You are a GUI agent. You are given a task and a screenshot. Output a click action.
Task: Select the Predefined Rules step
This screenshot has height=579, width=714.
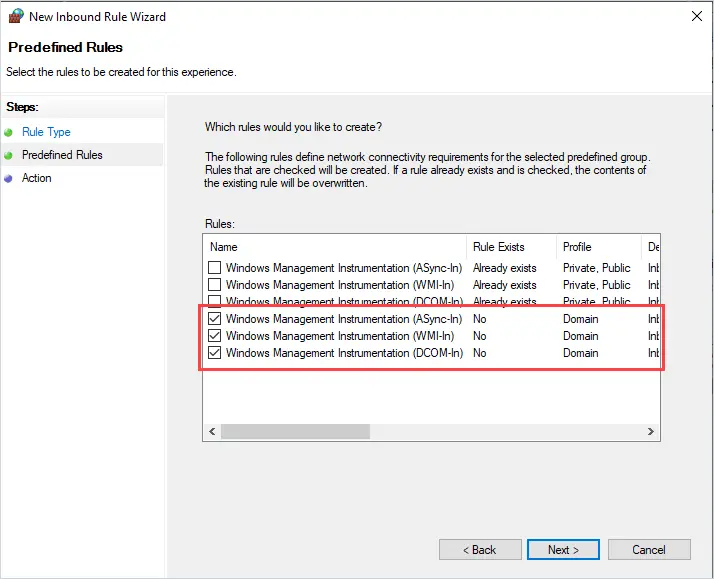(62, 155)
